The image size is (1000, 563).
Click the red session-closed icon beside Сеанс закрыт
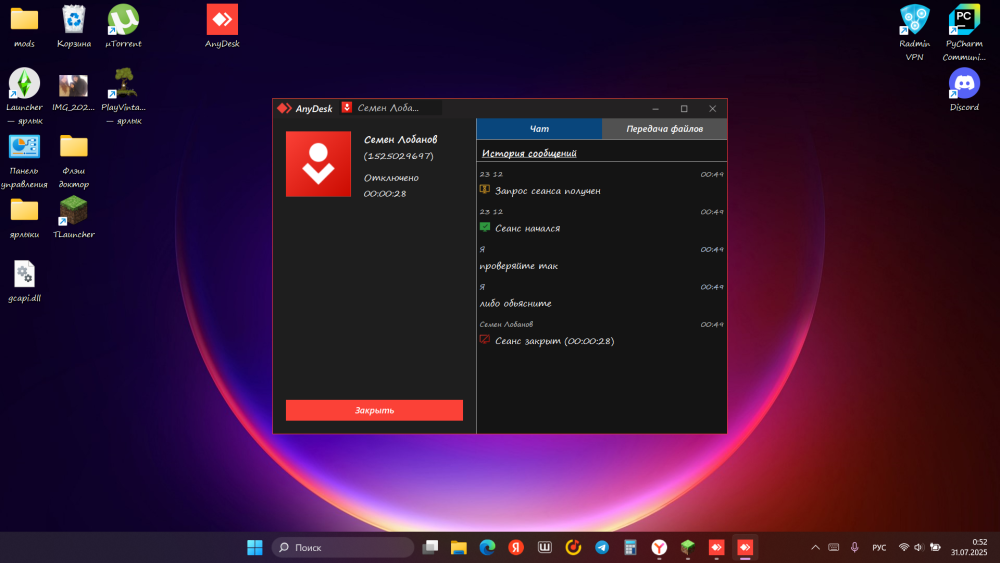tap(485, 340)
